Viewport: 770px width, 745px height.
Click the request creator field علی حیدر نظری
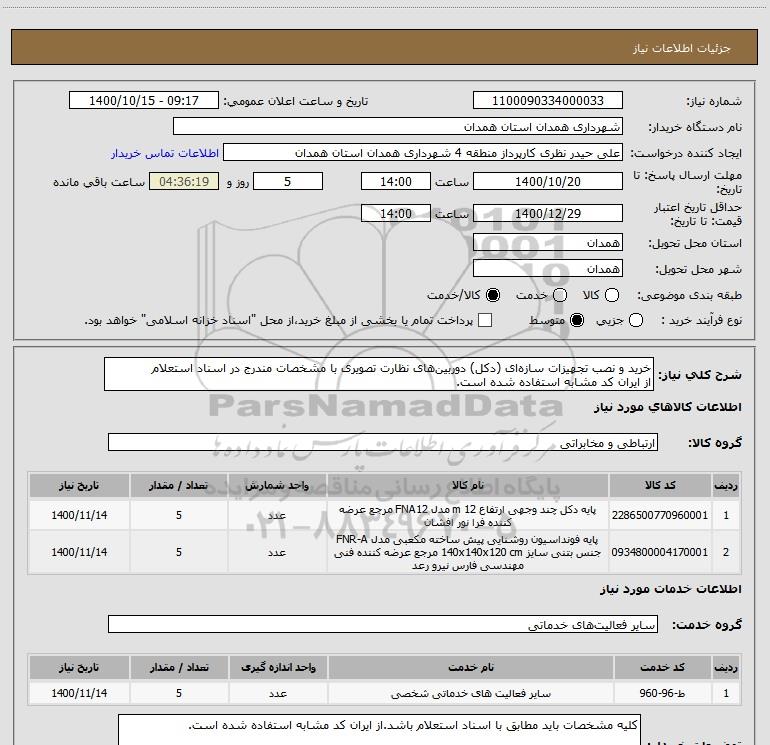point(423,153)
